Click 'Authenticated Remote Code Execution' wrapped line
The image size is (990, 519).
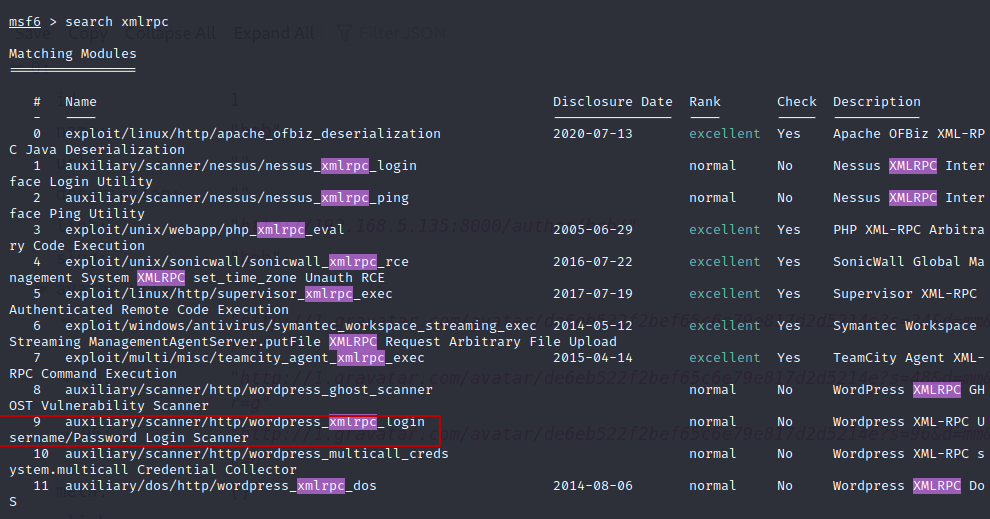(x=149, y=310)
